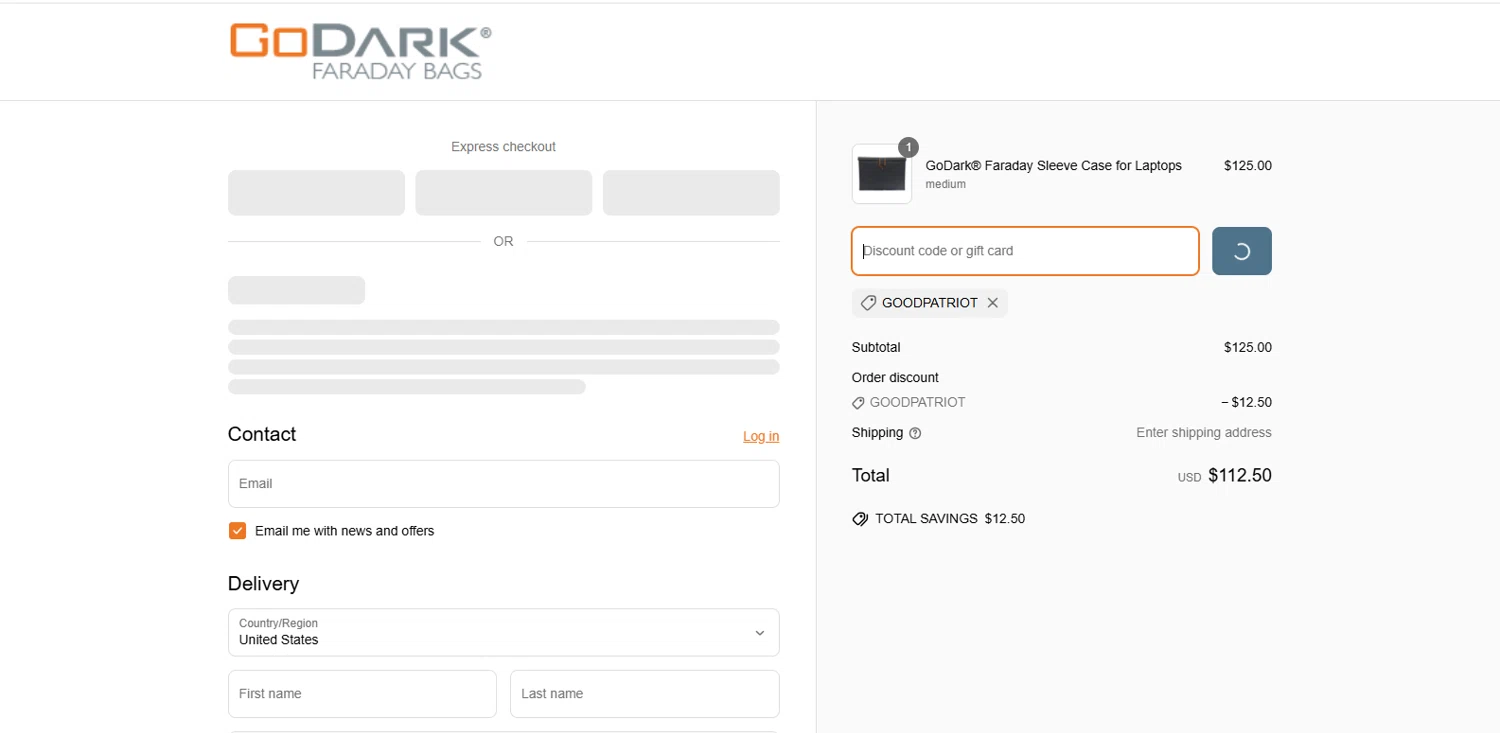1500x733 pixels.
Task: Click the middle express checkout button
Action: tap(504, 193)
